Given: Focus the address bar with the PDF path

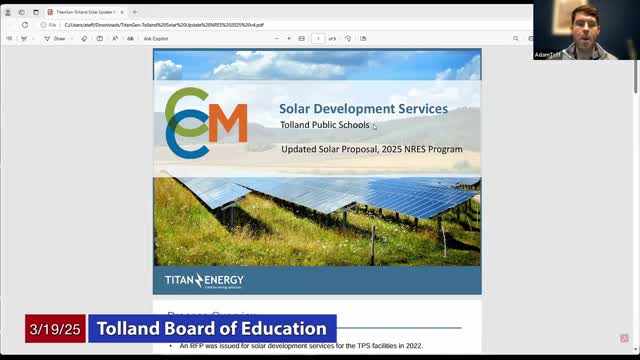Looking at the screenshot, I should click(164, 25).
